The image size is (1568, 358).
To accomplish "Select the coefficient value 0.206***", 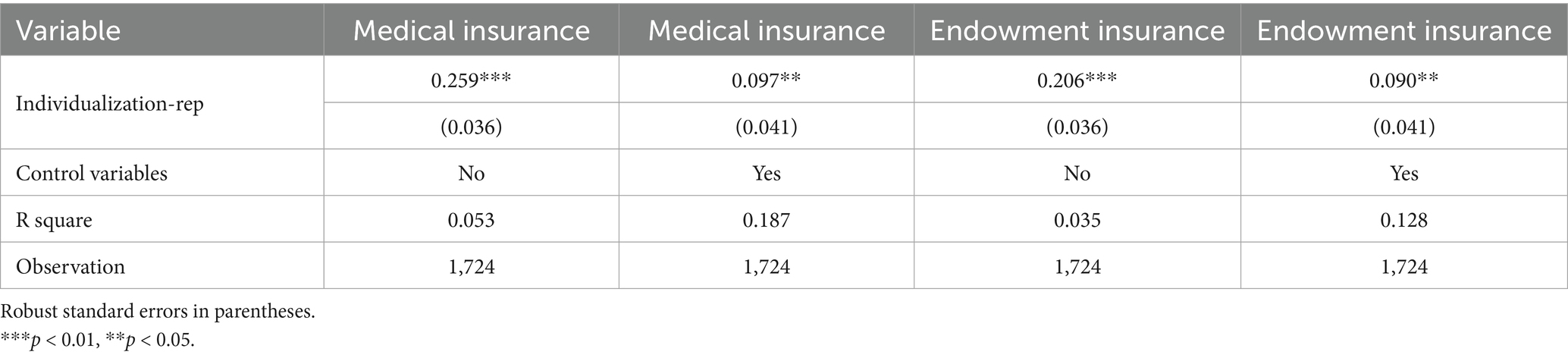I will (1077, 80).
